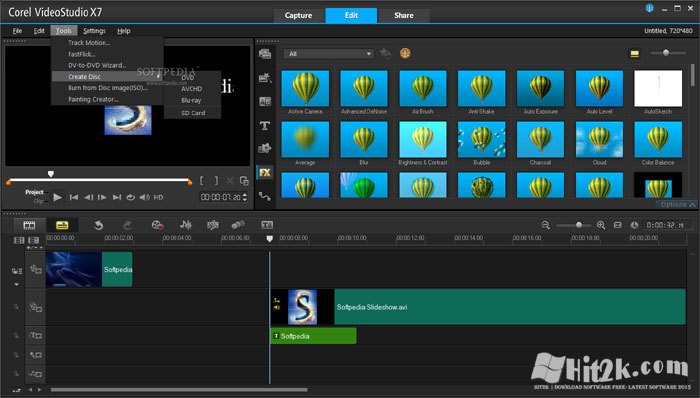Select the AutoSketch filter thumbnail
700x398 pixels.
[658, 88]
